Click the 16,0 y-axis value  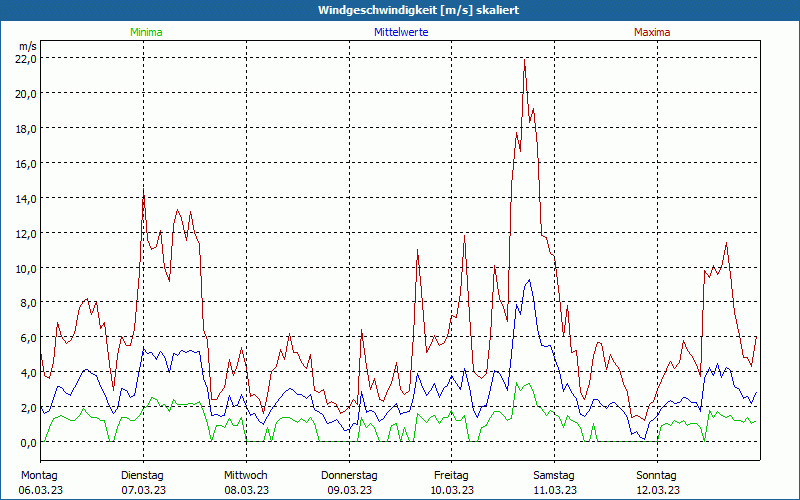click(x=26, y=164)
